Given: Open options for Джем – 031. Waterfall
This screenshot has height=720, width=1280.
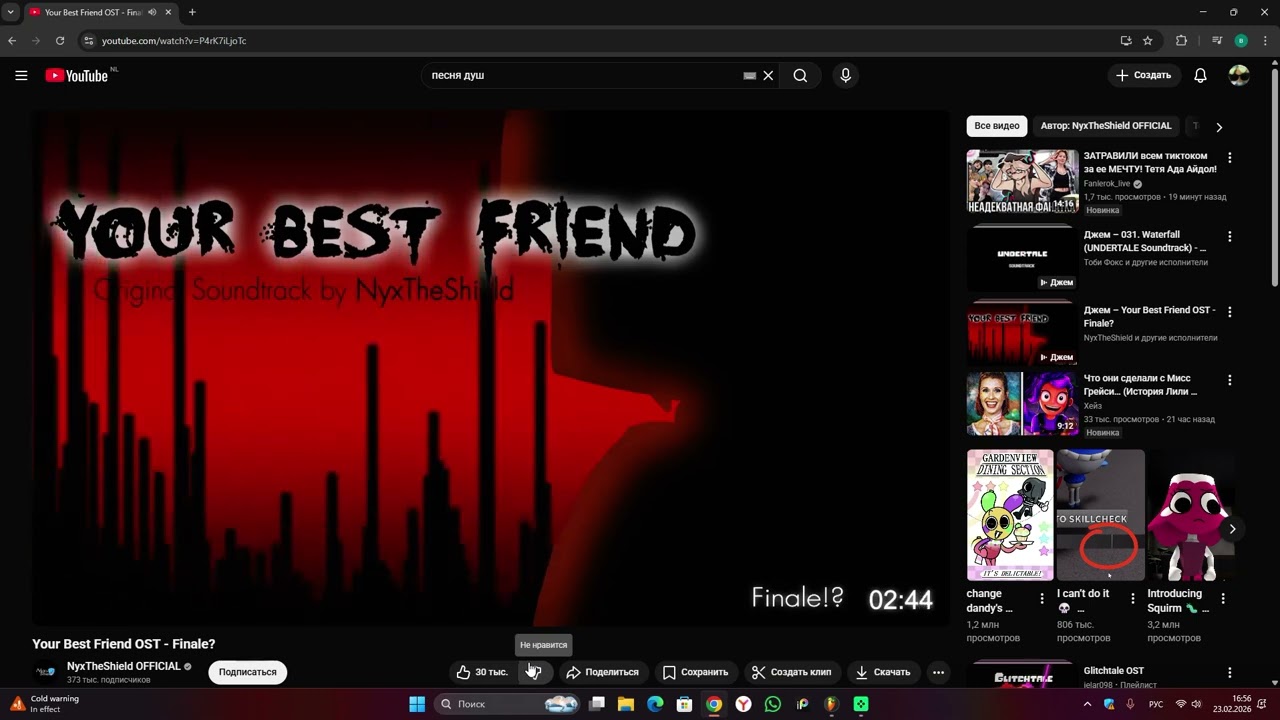Looking at the screenshot, I should [x=1230, y=237].
